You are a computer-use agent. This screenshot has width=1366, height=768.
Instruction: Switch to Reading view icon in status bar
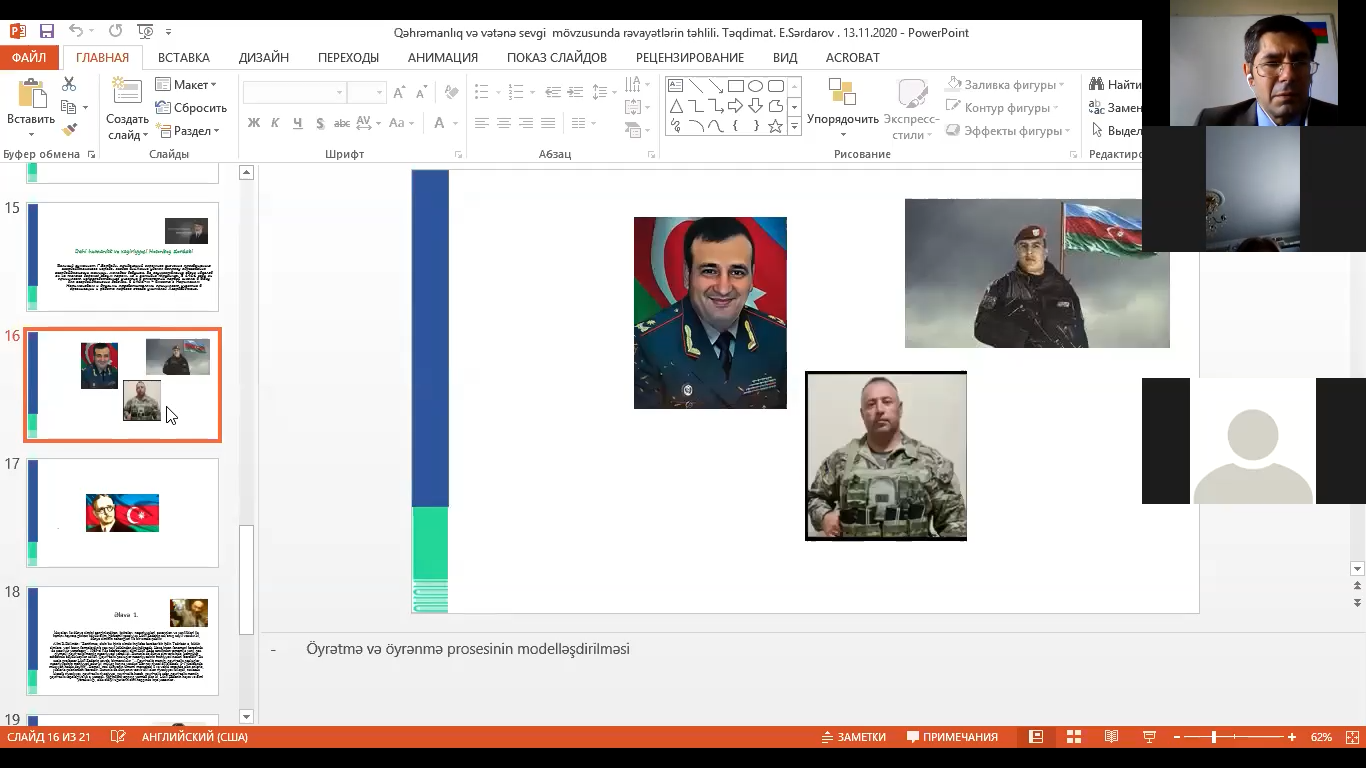click(1111, 737)
